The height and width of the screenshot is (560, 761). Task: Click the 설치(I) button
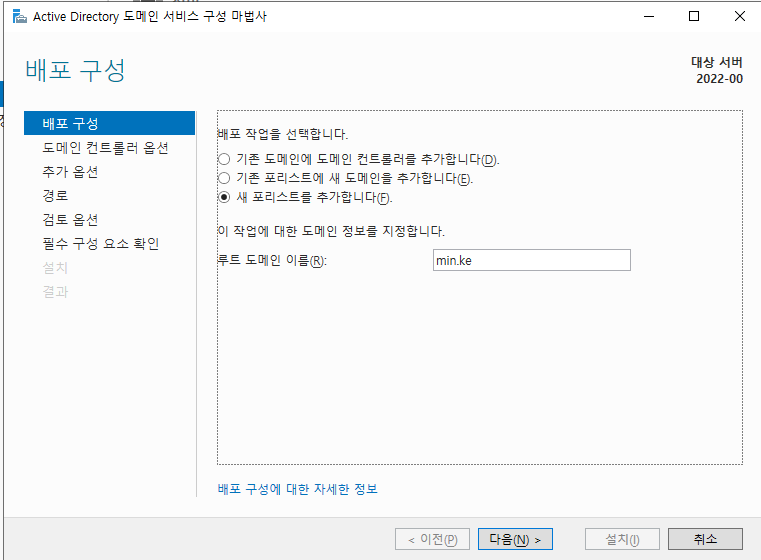click(x=622, y=539)
